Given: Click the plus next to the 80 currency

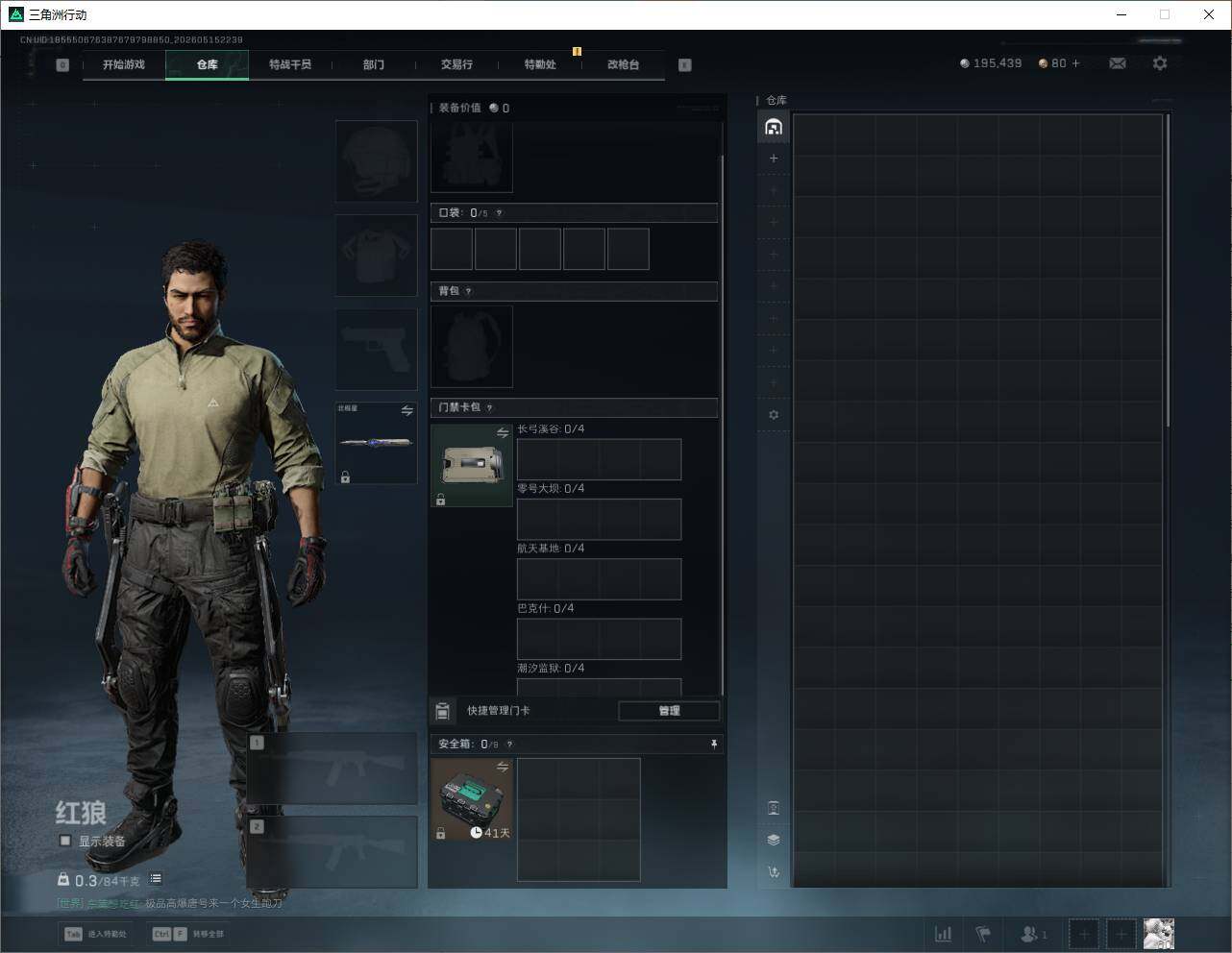Looking at the screenshot, I should pos(1075,63).
